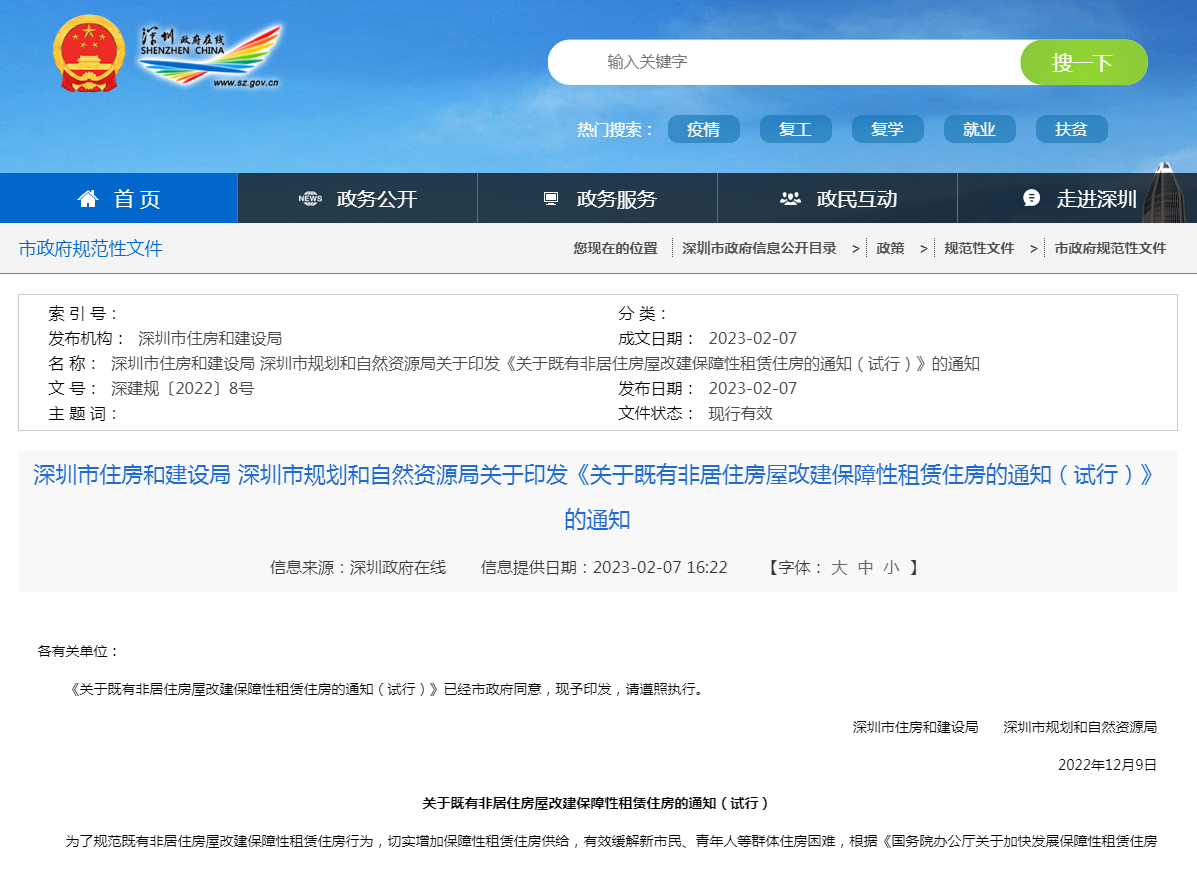Click the news icon beside 政务公开
This screenshot has width=1197, height=871.
pyautogui.click(x=310, y=199)
